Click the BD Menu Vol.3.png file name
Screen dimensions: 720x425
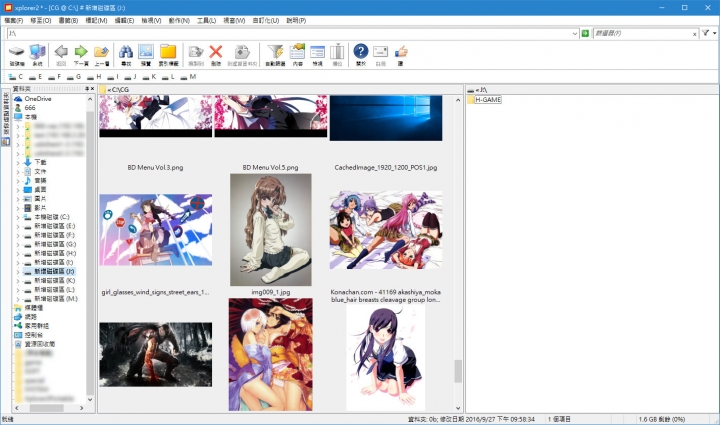[x=155, y=168]
